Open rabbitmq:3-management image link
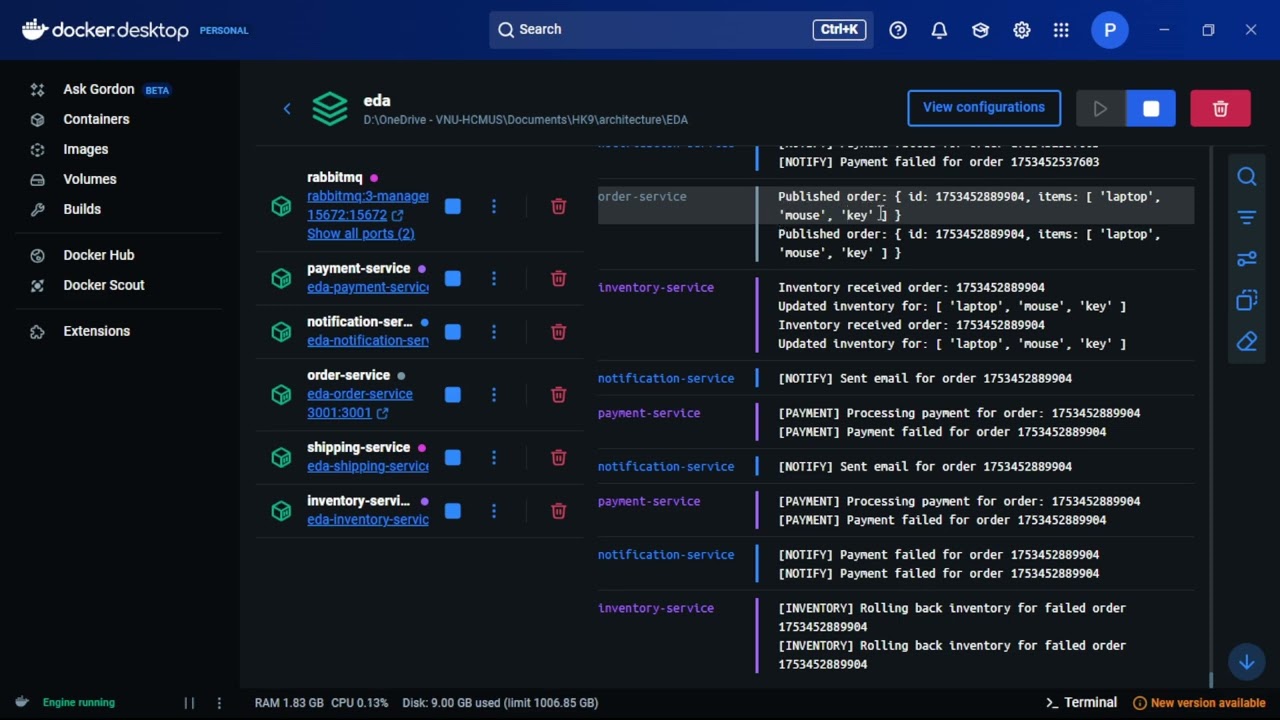Image resolution: width=1280 pixels, height=720 pixels. 367,196
